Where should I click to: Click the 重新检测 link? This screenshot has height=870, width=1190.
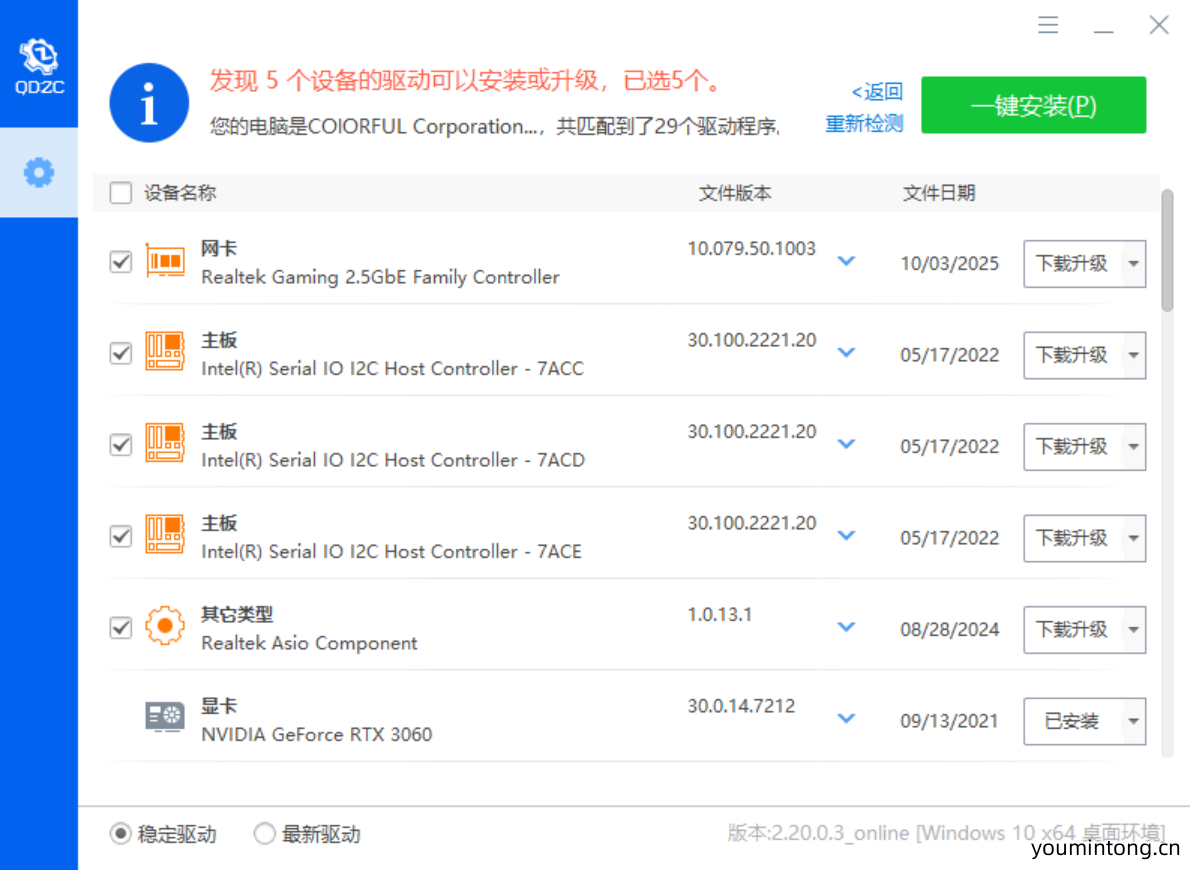(x=864, y=124)
